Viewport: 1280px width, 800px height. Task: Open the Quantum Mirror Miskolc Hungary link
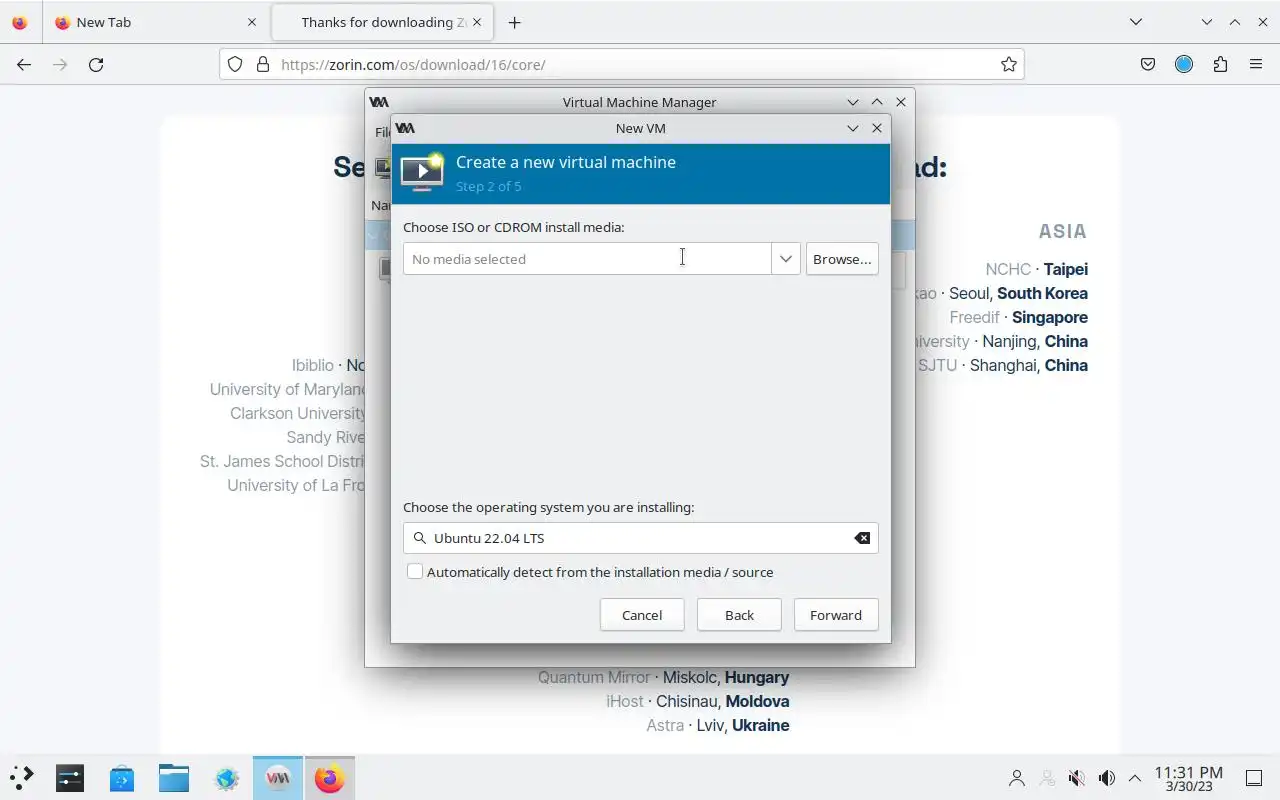pyautogui.click(x=663, y=677)
